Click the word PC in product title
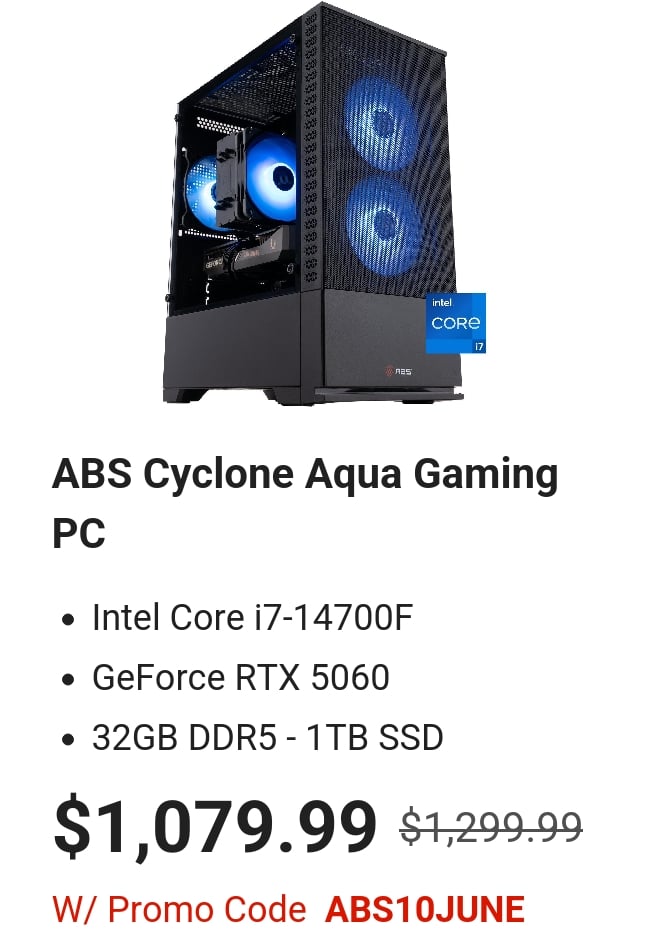649x936 pixels. coord(79,532)
